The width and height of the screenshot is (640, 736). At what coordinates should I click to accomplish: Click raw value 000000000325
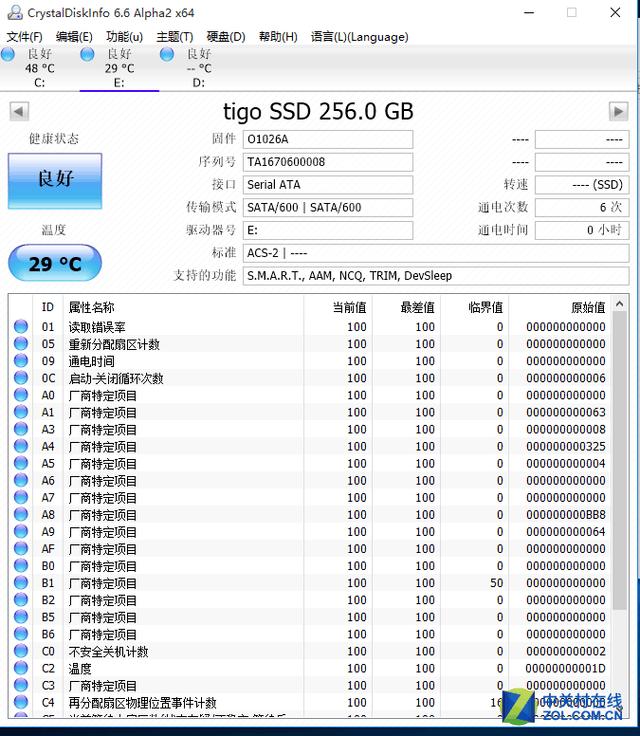click(x=566, y=446)
